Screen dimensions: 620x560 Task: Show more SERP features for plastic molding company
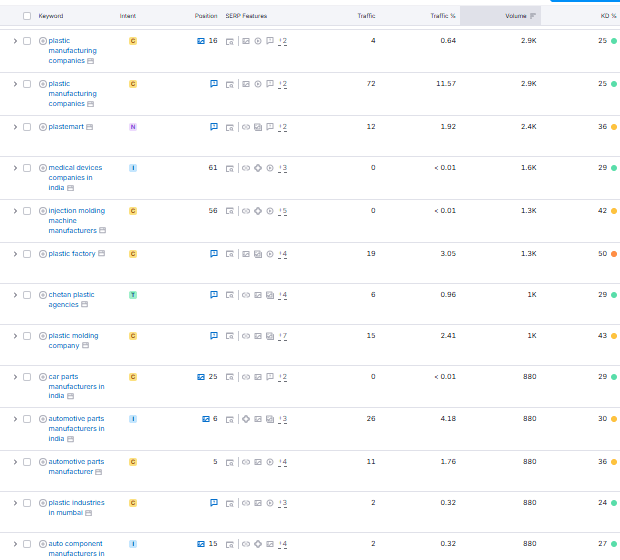pyautogui.click(x=283, y=336)
